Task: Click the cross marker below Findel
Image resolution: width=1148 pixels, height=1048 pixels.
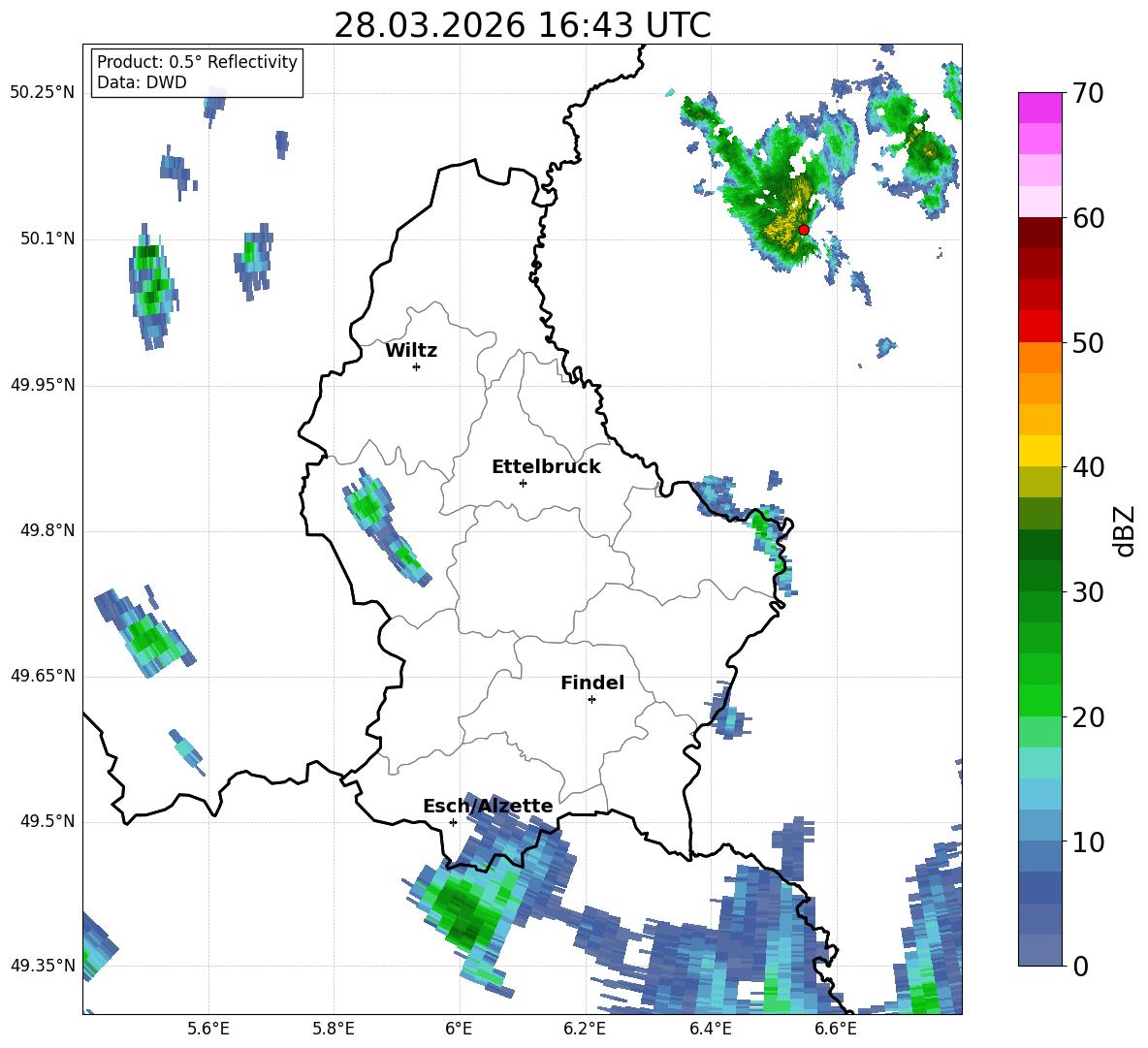Action: tap(591, 700)
